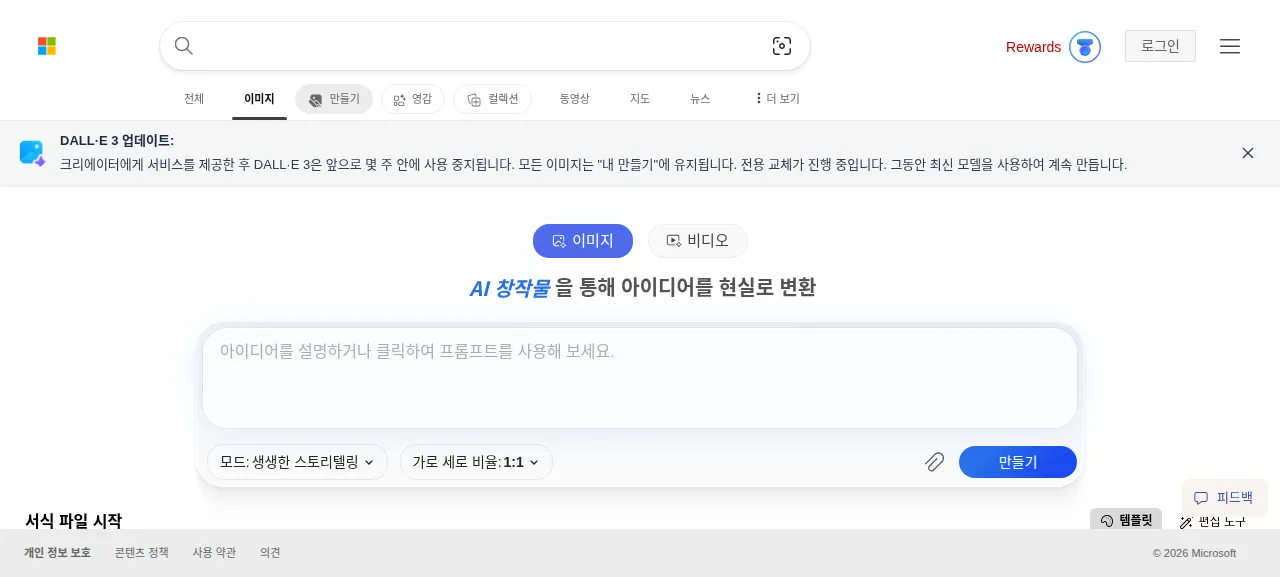The height and width of the screenshot is (577, 1280).
Task: Select the 템플릿 button
Action: 1126,520
